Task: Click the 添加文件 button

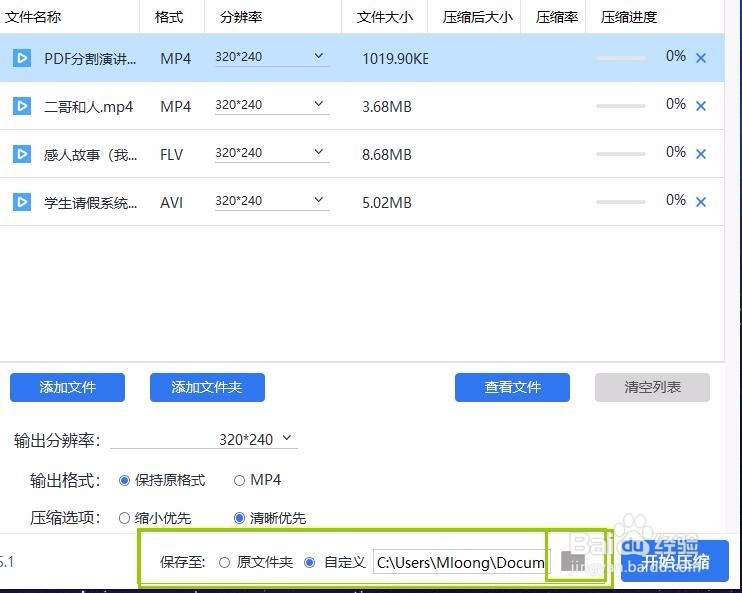Action: (x=67, y=388)
